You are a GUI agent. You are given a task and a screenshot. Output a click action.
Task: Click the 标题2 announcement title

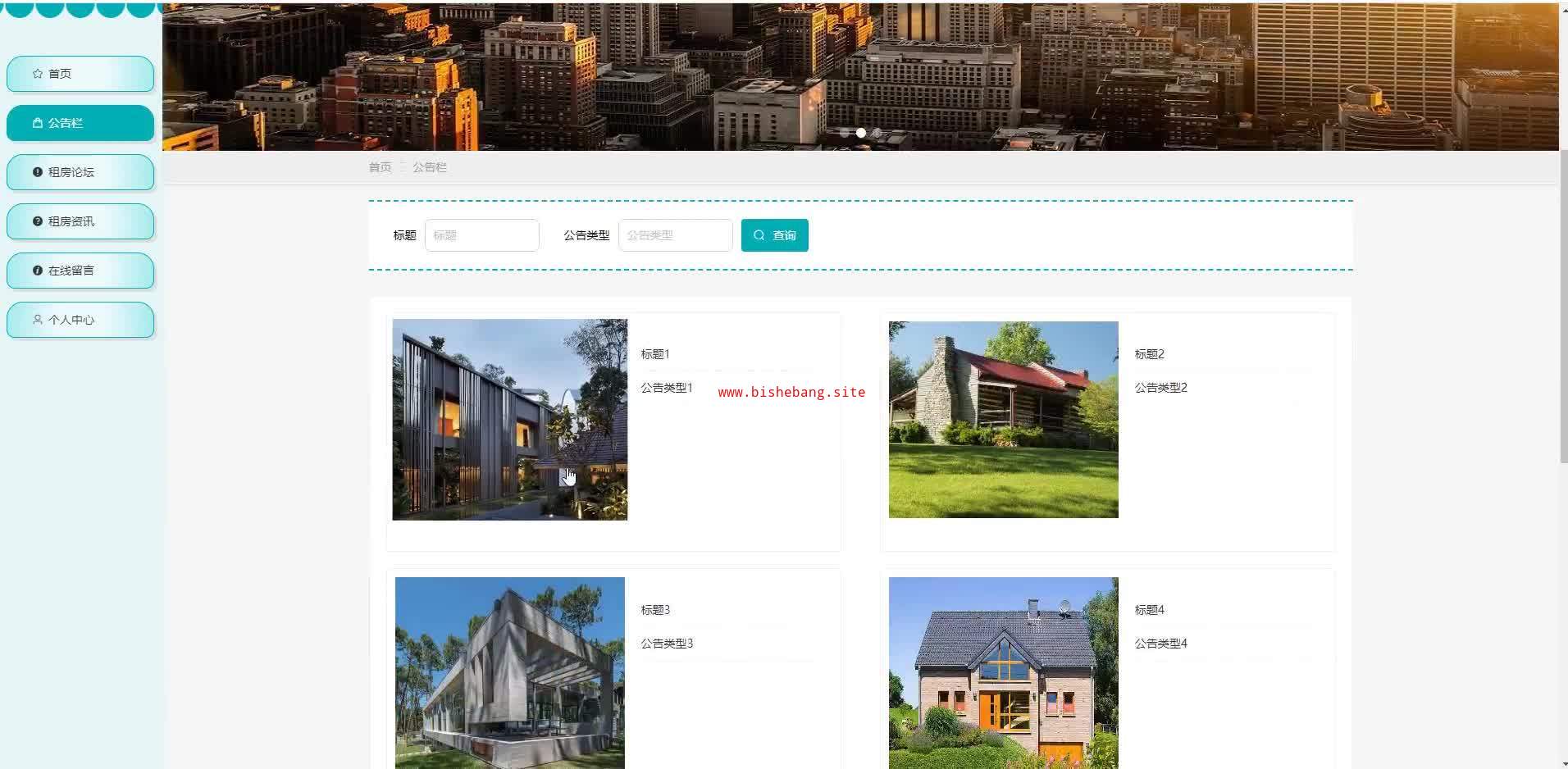click(x=1150, y=354)
